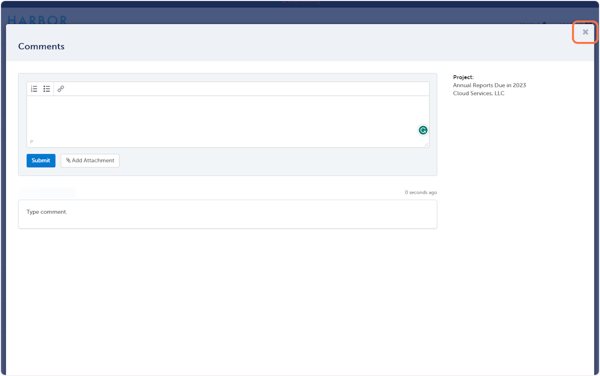Image resolution: width=600 pixels, height=376 pixels.
Task: Close the Comments dialog with the X
Action: (x=585, y=32)
